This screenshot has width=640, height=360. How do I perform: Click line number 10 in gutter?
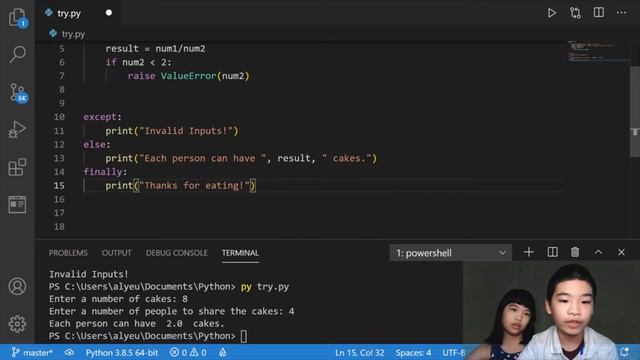click(59, 117)
